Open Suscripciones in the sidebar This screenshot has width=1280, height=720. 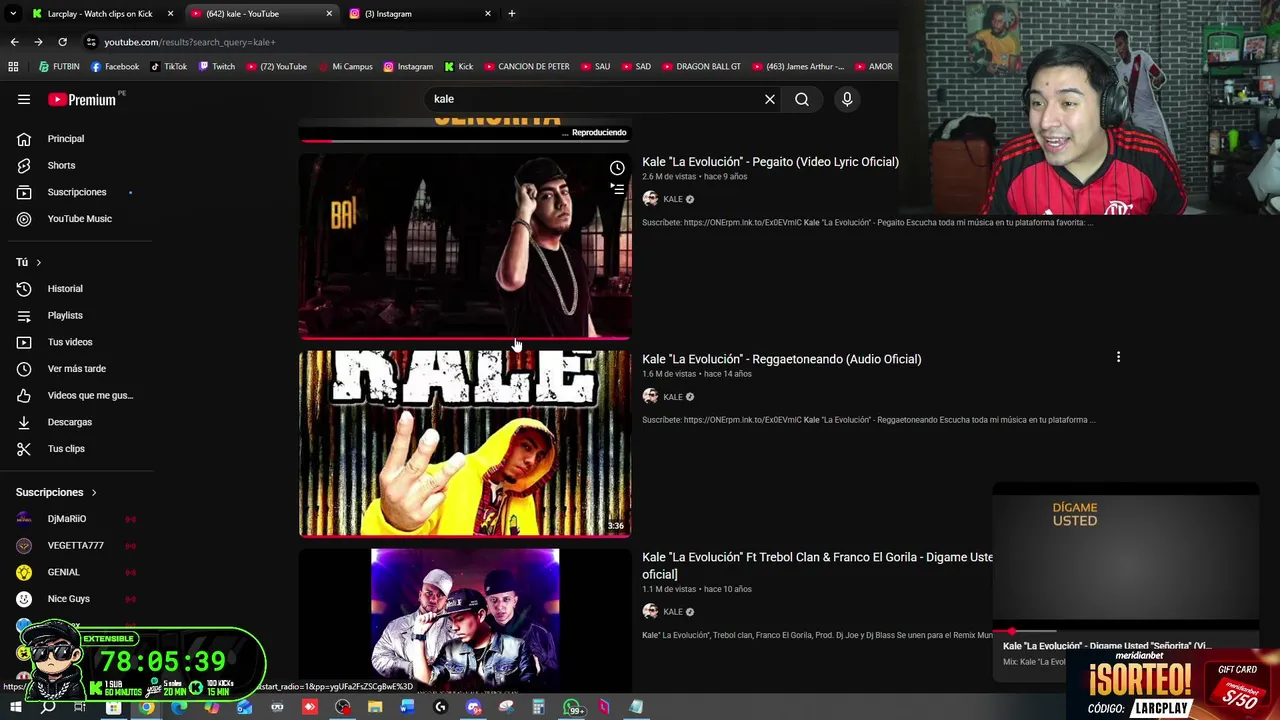(76, 192)
